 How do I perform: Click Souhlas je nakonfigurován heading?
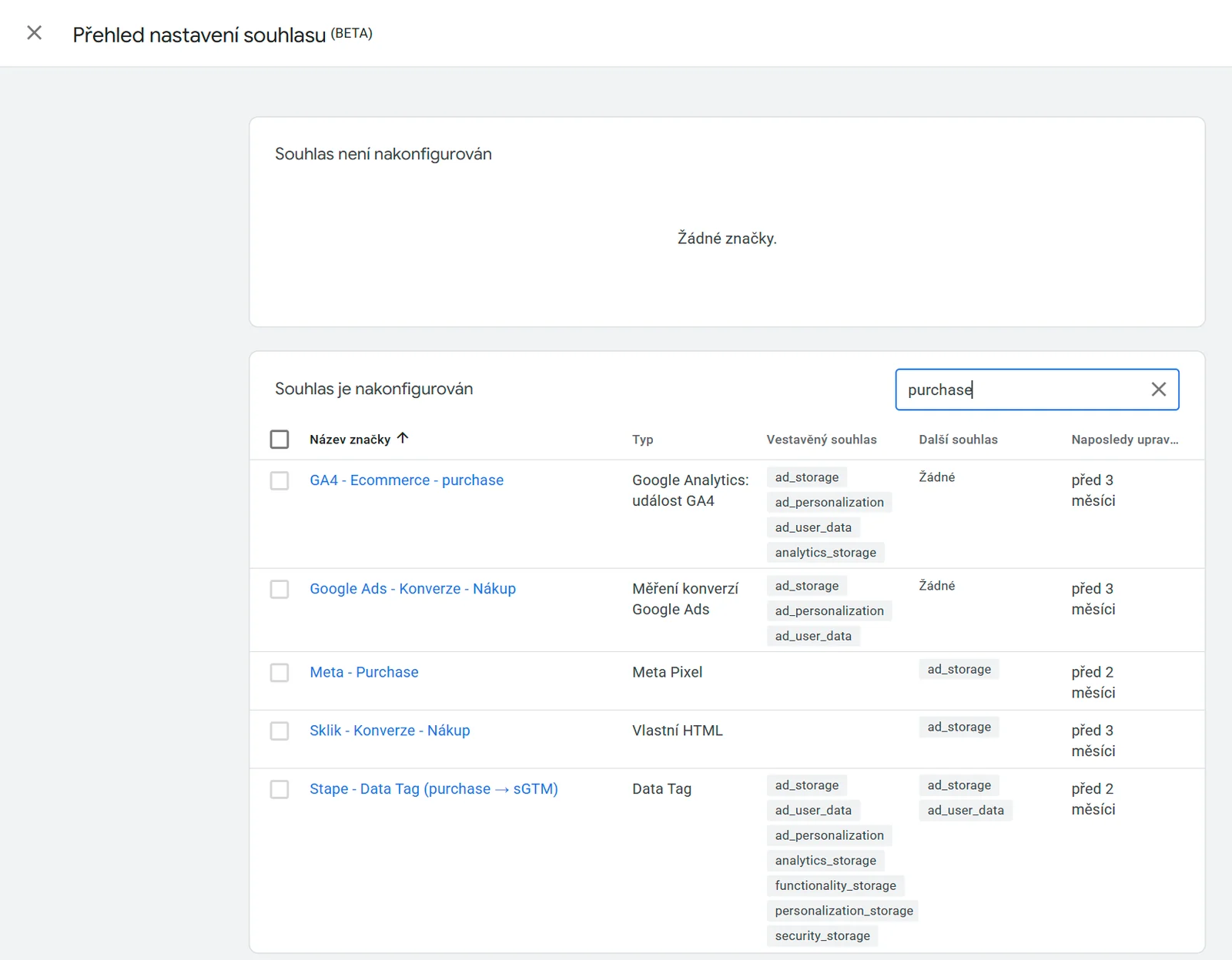coord(374,389)
